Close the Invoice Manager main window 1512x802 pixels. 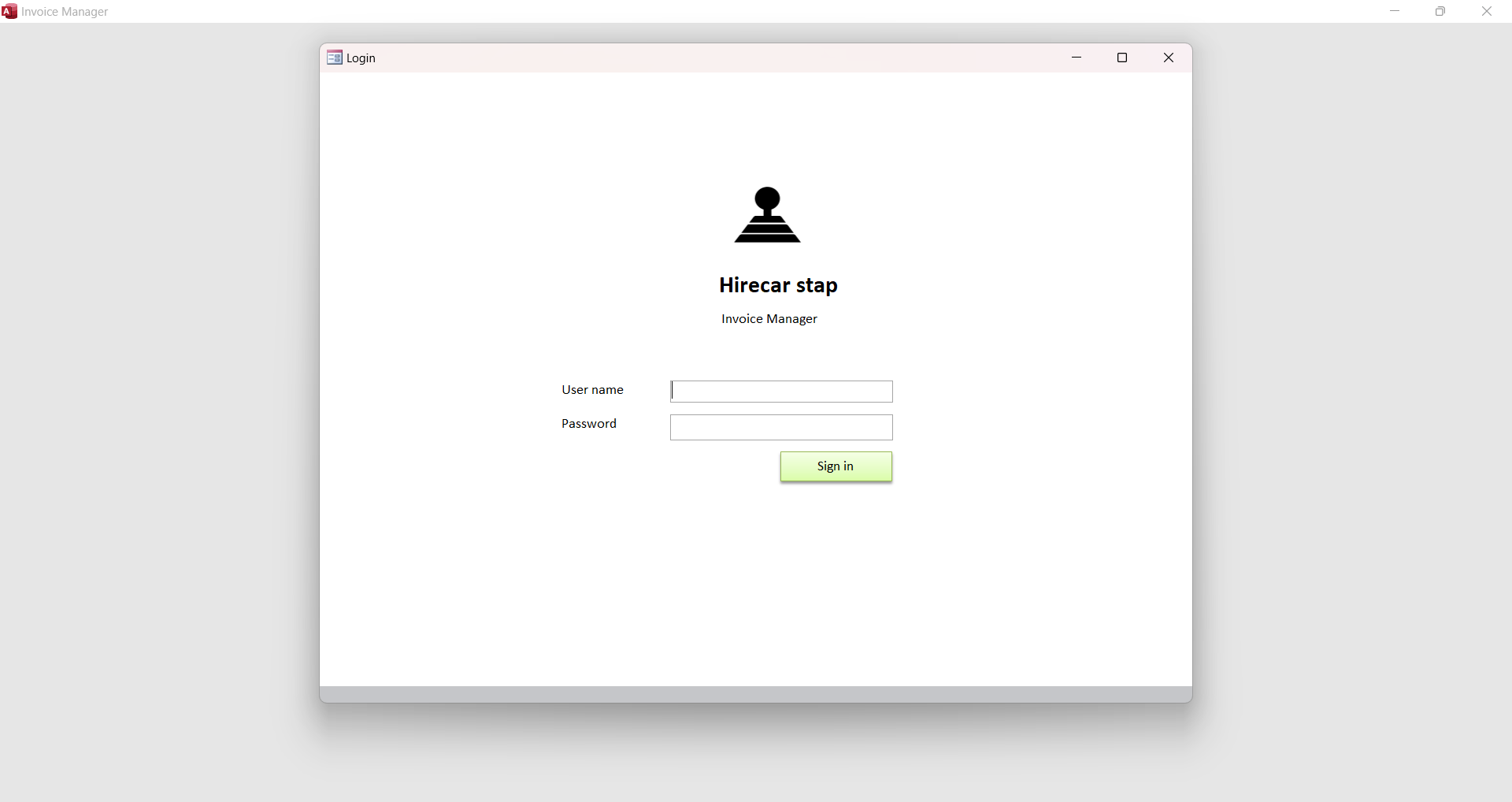click(x=1487, y=11)
